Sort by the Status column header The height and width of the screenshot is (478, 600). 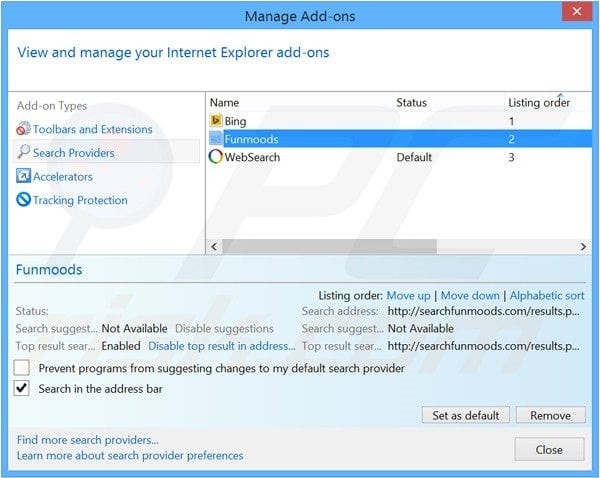coord(411,103)
